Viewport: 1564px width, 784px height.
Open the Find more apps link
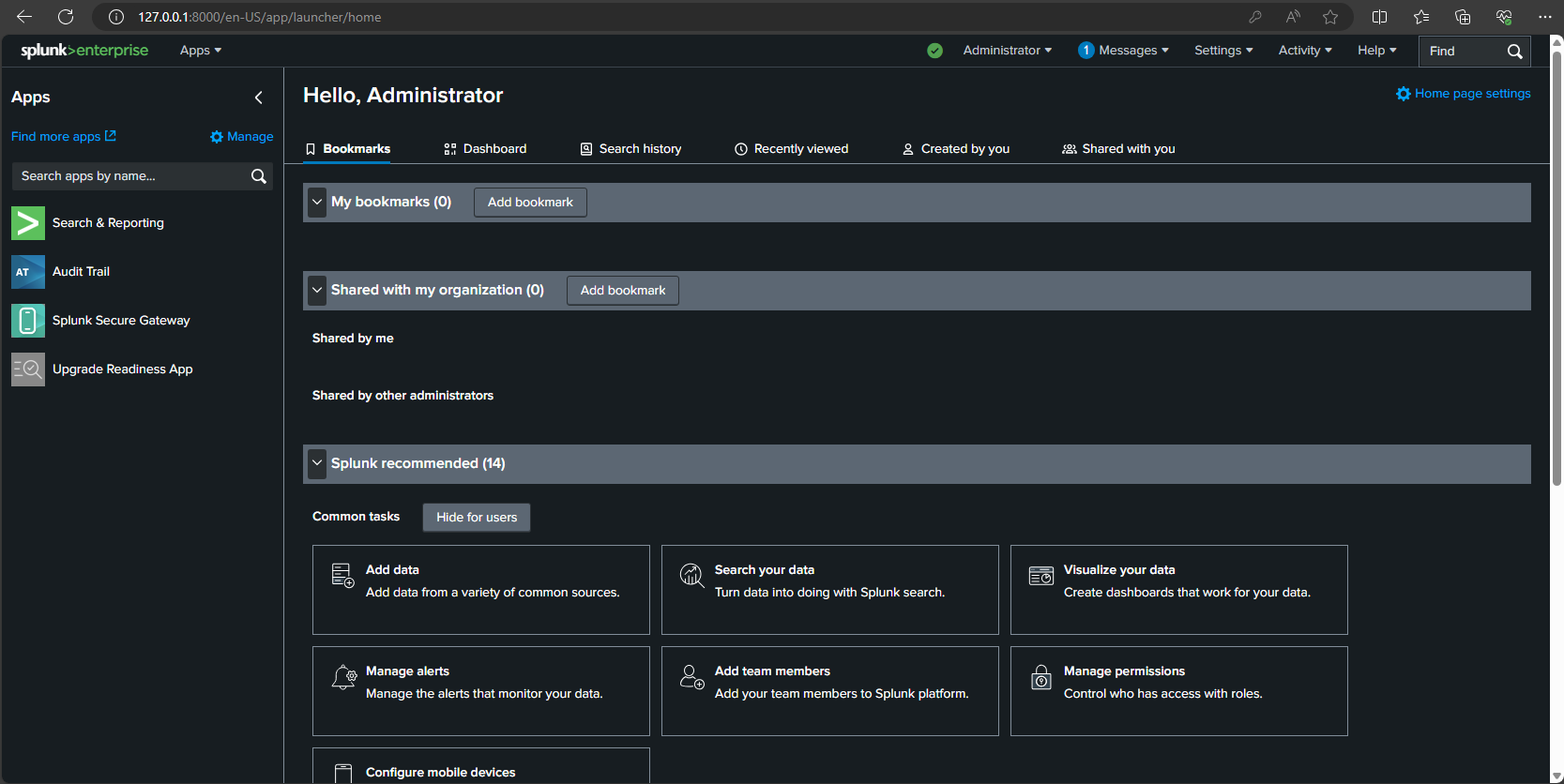coord(64,137)
